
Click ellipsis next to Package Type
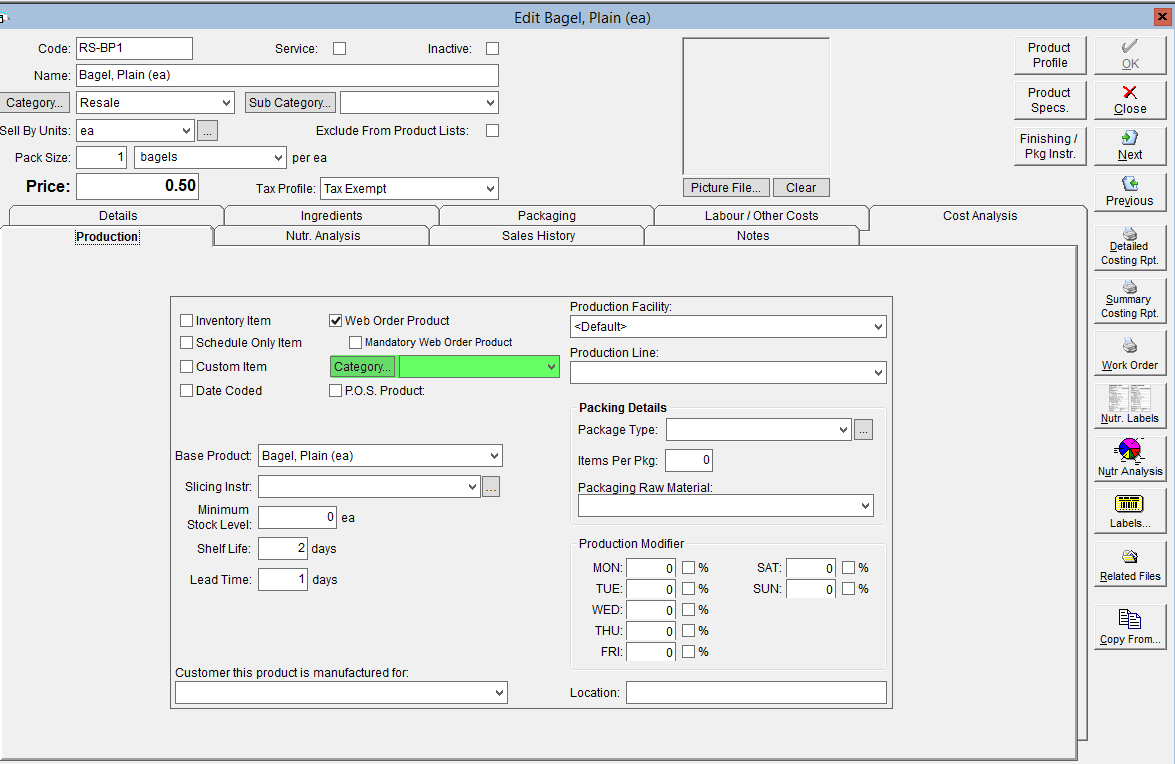click(x=863, y=430)
